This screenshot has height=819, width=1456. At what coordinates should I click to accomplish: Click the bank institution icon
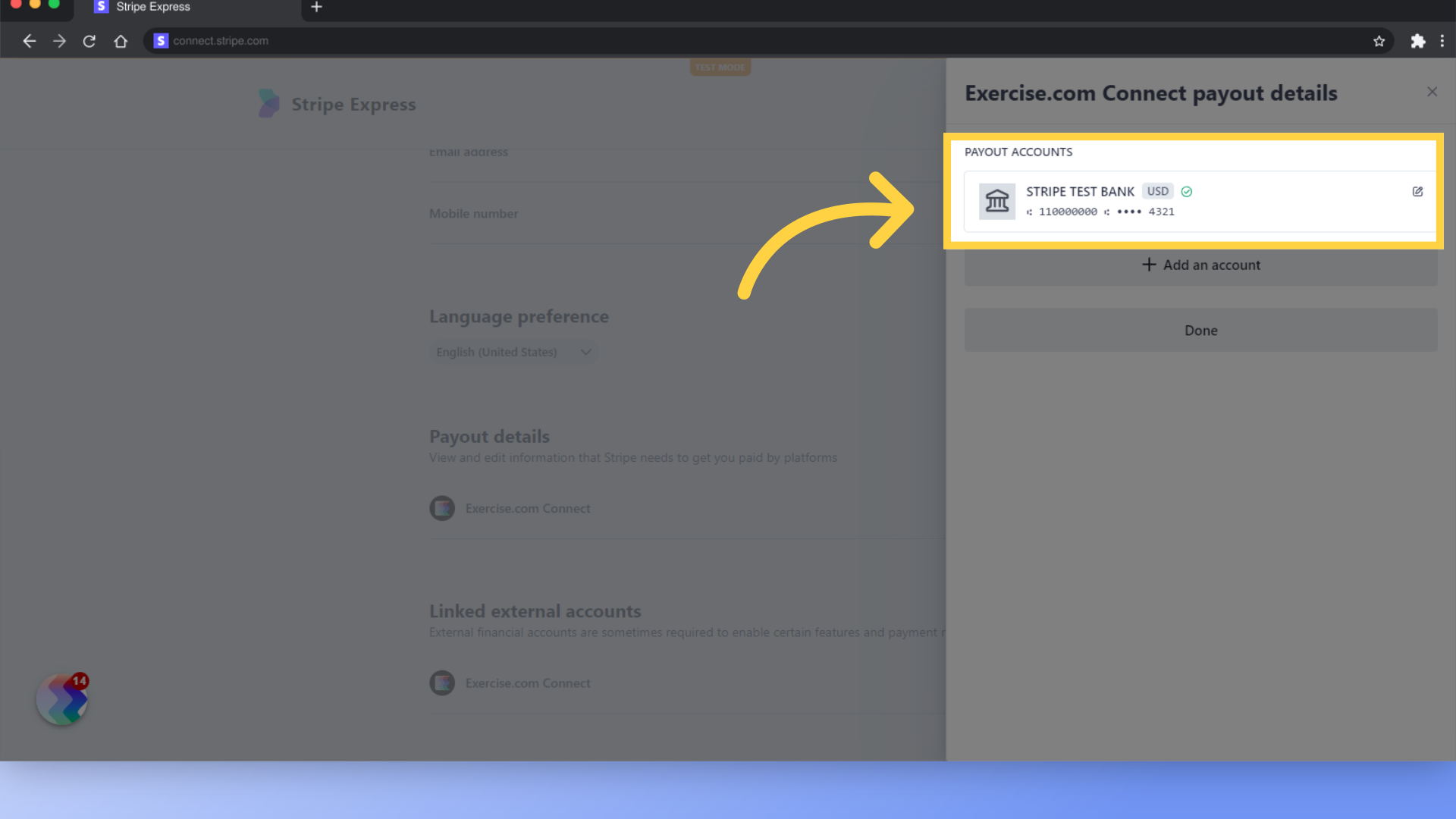tap(997, 201)
